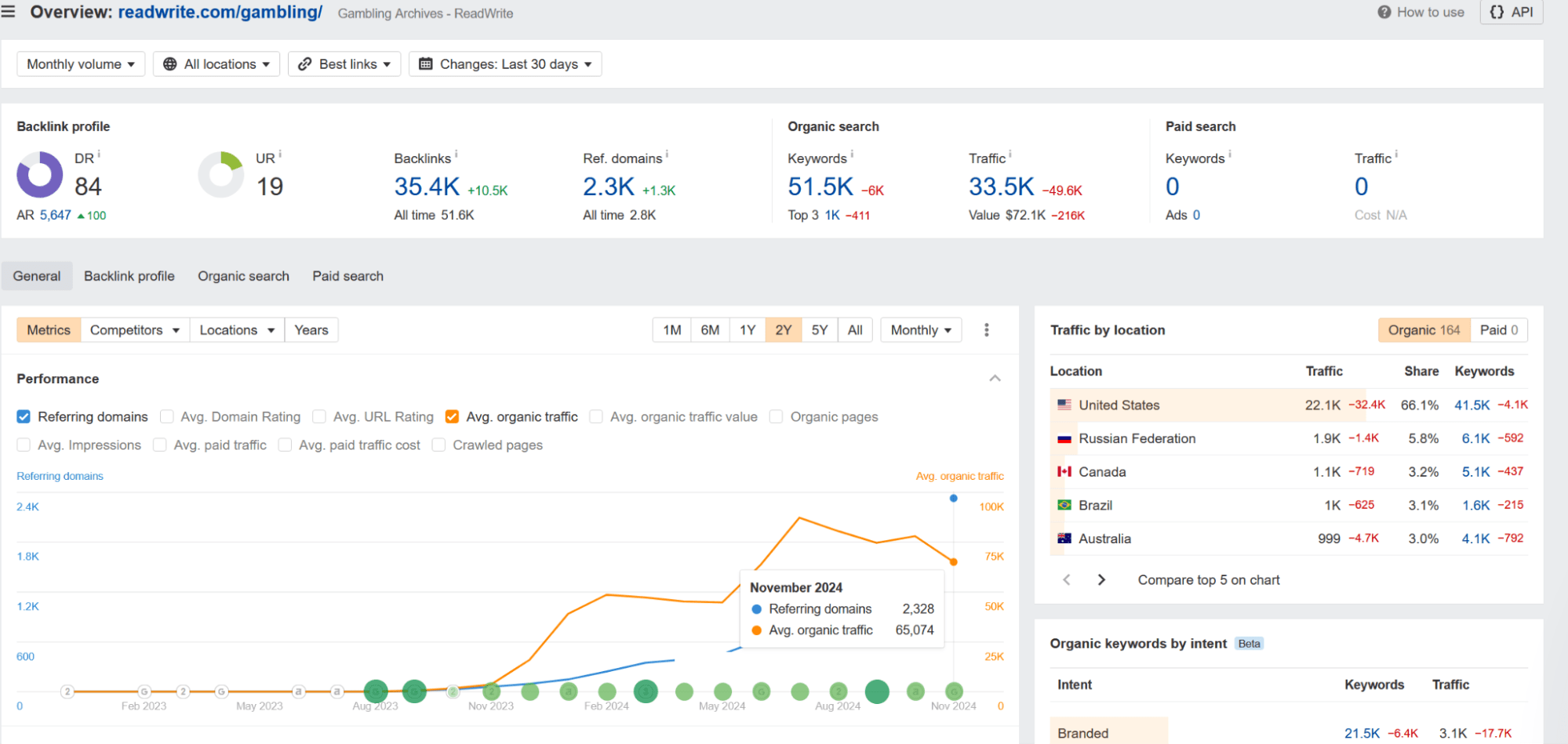Click the Ref. domains info icon

(x=667, y=154)
